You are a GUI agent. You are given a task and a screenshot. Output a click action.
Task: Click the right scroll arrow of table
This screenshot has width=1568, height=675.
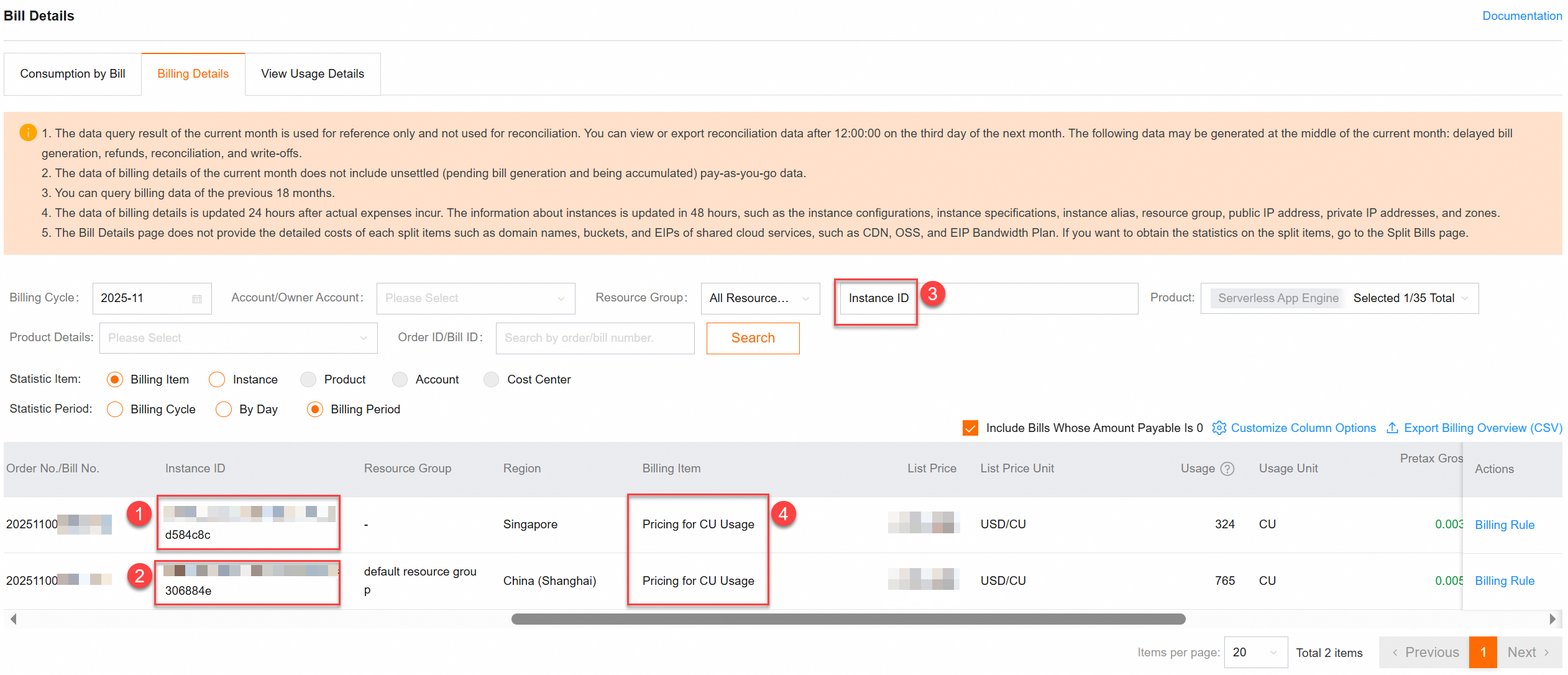pos(1552,619)
